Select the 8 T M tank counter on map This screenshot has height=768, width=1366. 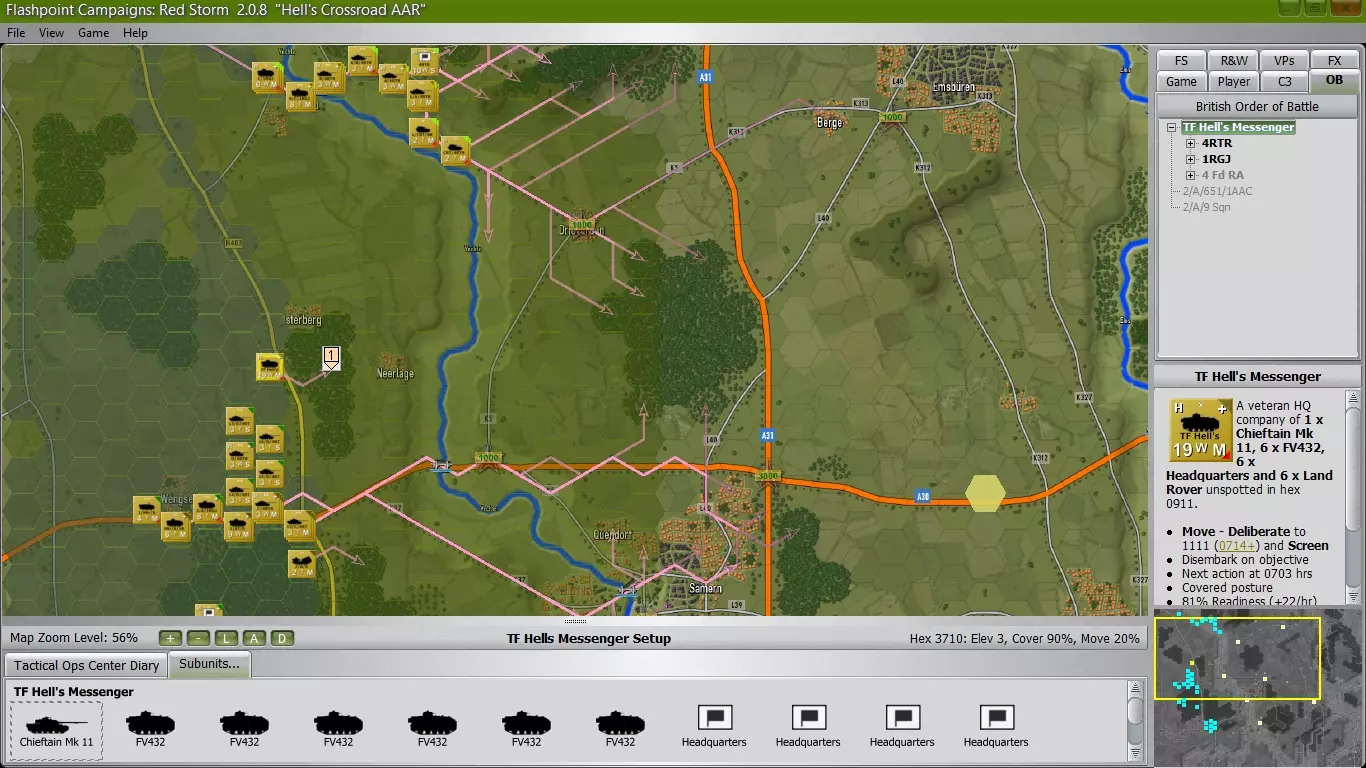[x=302, y=96]
